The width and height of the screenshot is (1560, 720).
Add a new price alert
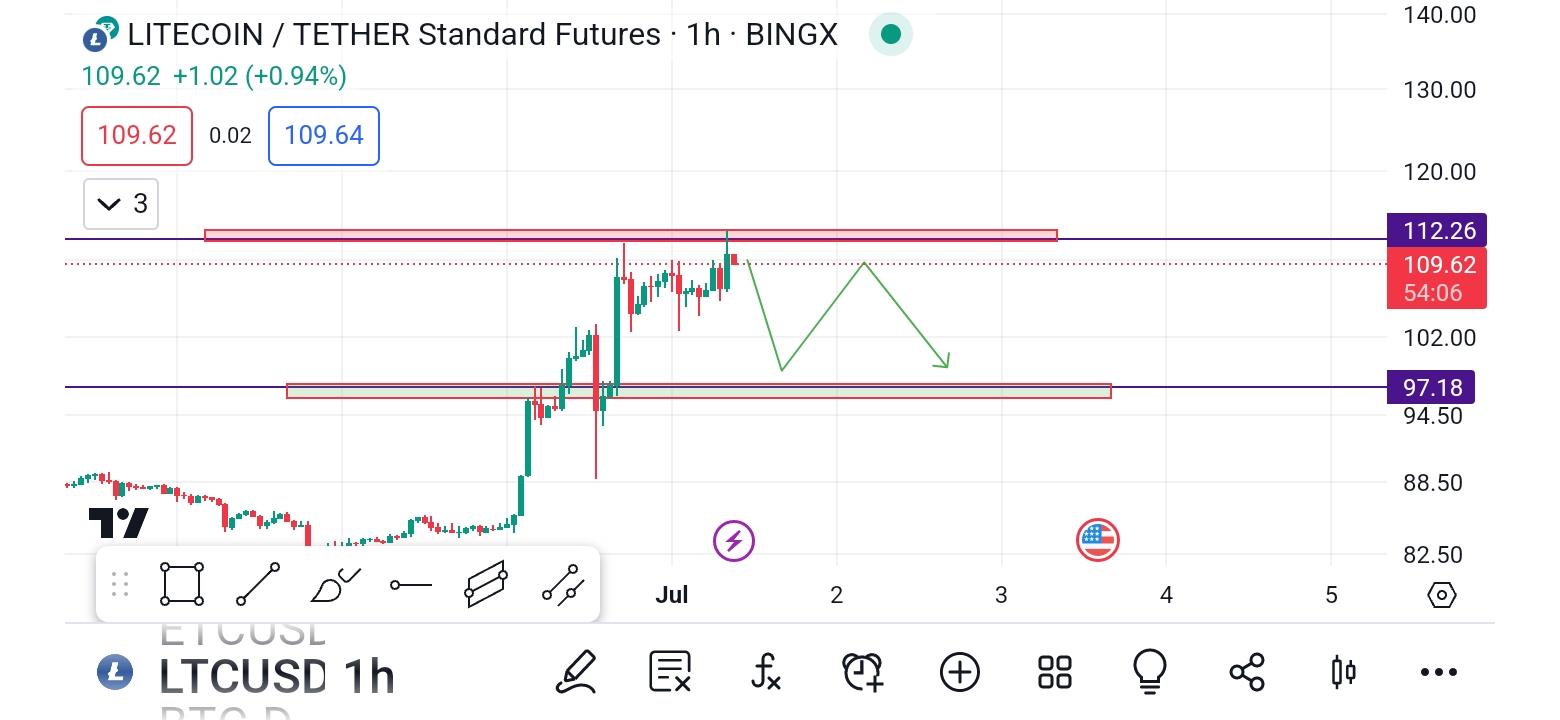click(x=863, y=672)
